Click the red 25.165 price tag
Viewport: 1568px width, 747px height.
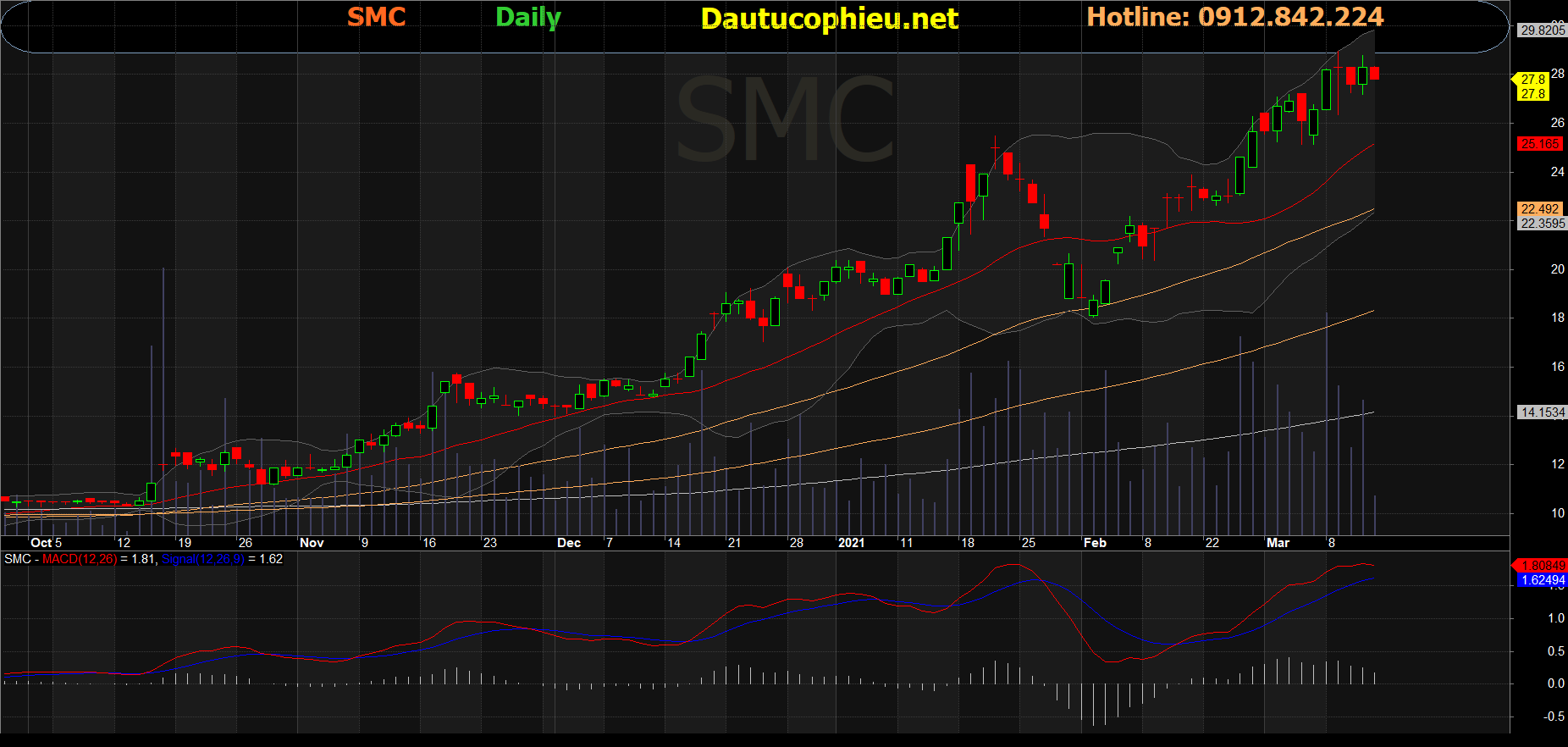[x=1540, y=143]
